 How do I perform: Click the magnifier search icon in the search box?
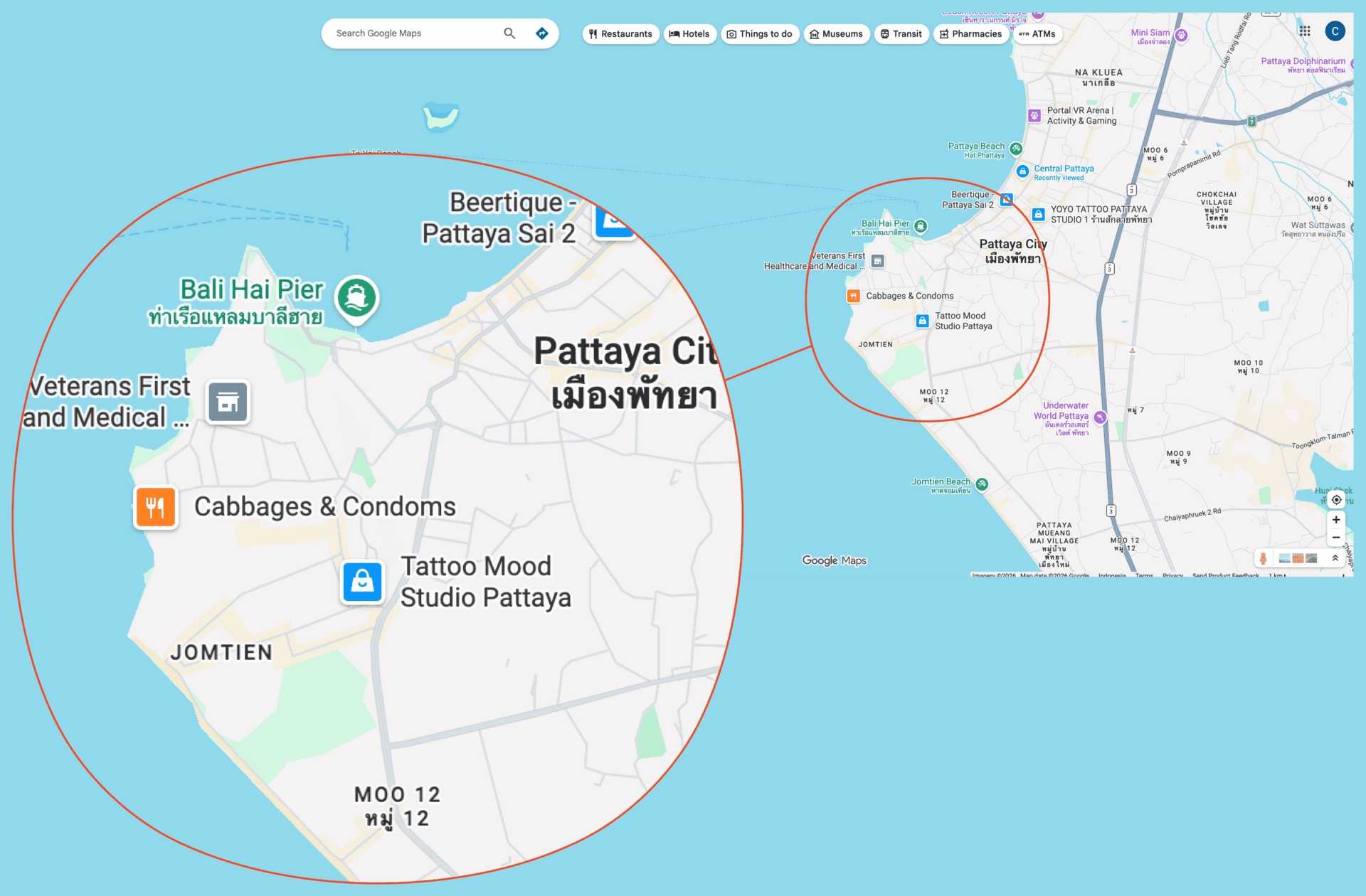click(x=509, y=33)
